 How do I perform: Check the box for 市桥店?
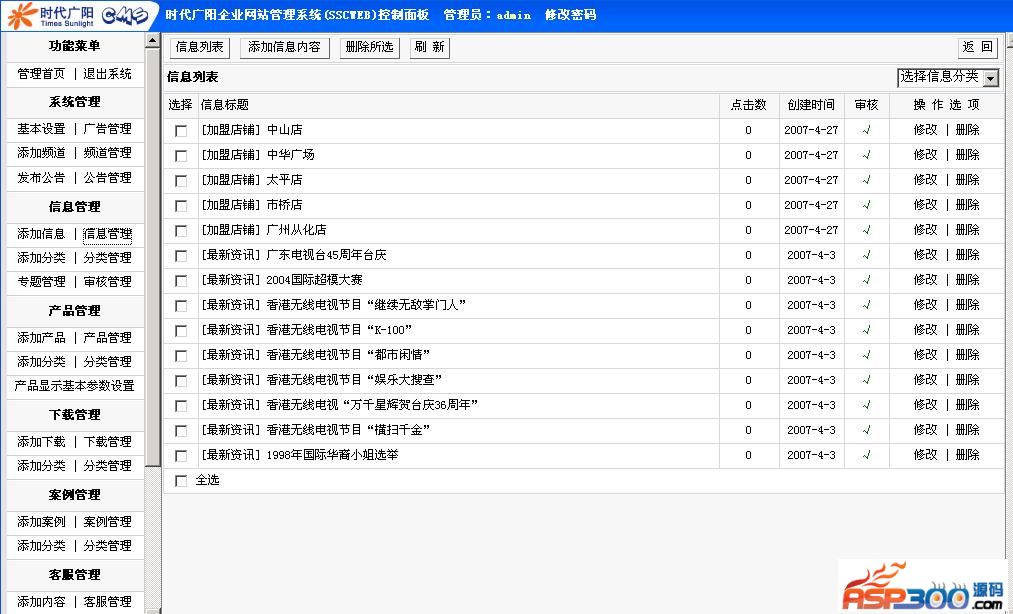point(181,206)
